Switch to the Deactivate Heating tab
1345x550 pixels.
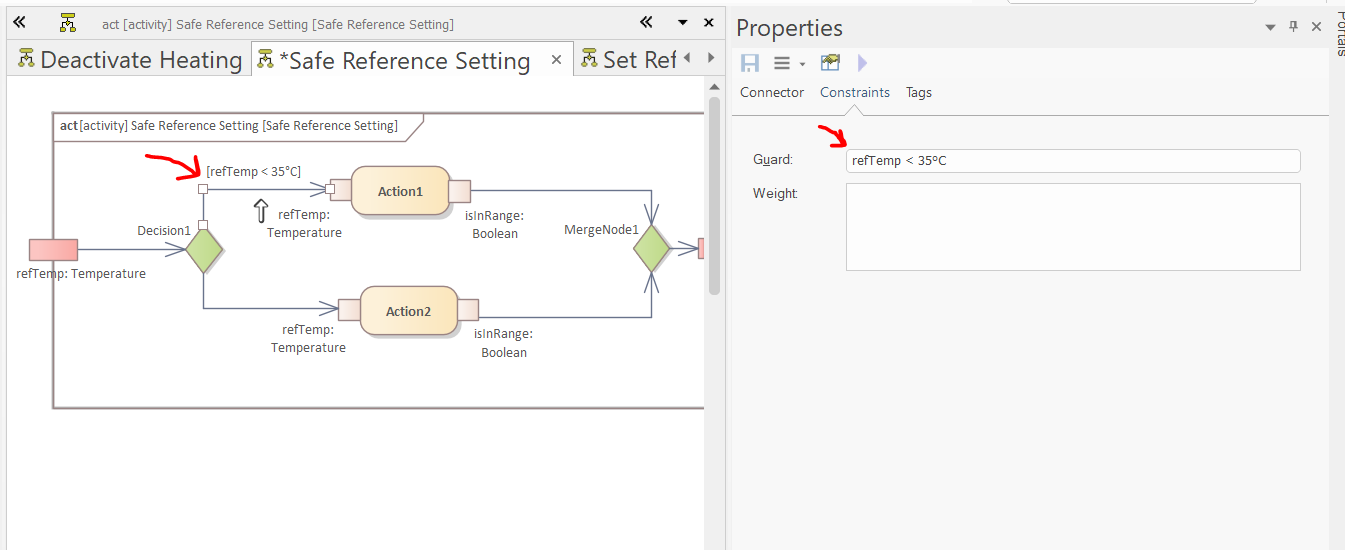pyautogui.click(x=130, y=60)
